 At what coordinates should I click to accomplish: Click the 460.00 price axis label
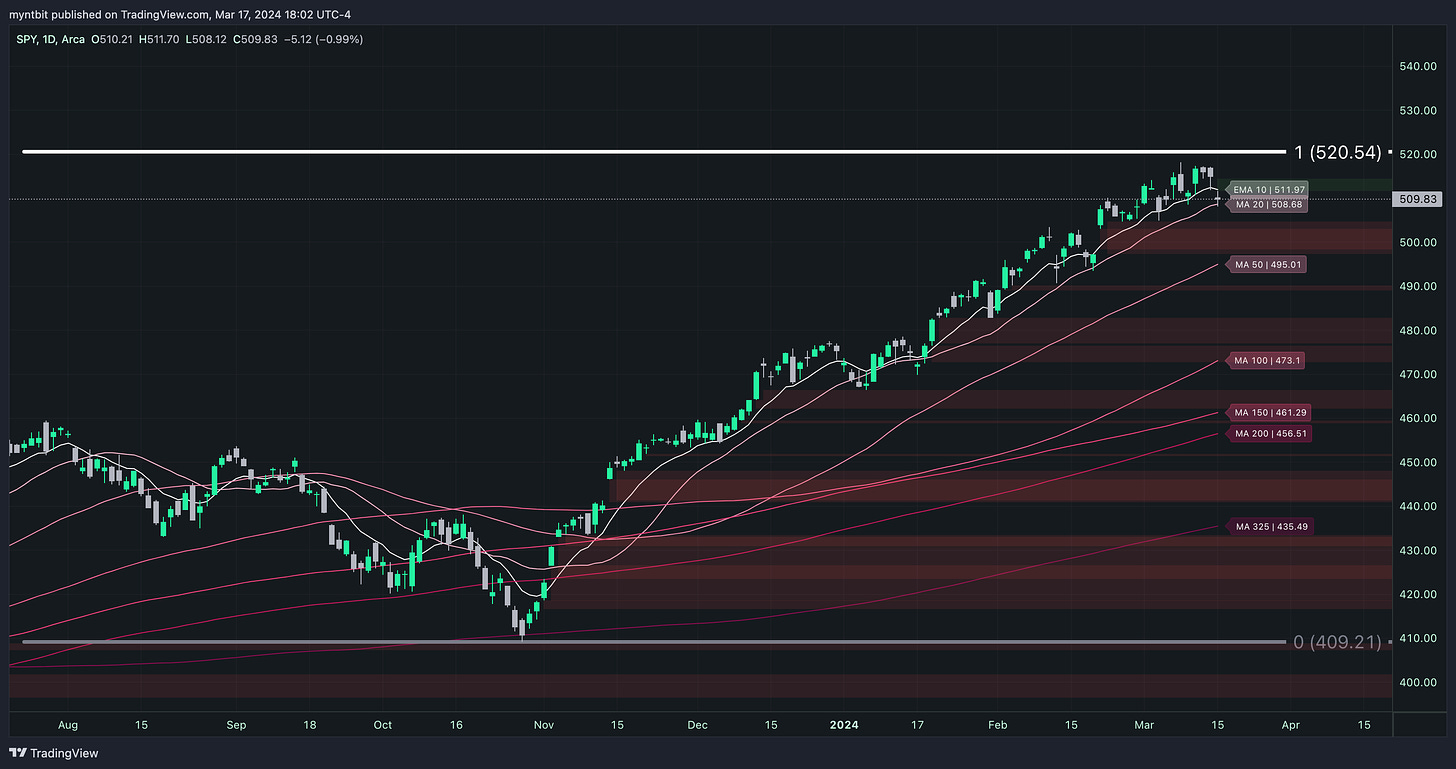1417,418
